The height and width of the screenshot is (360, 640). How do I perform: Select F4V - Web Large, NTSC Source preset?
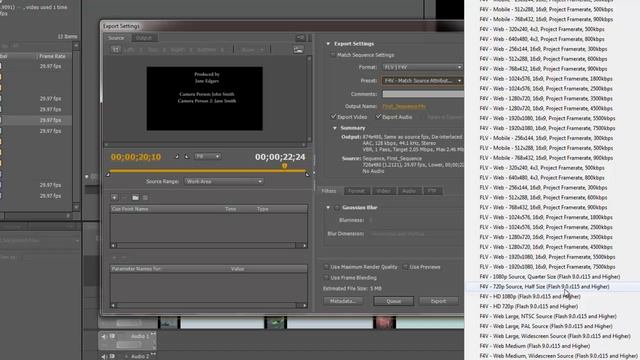click(548, 316)
